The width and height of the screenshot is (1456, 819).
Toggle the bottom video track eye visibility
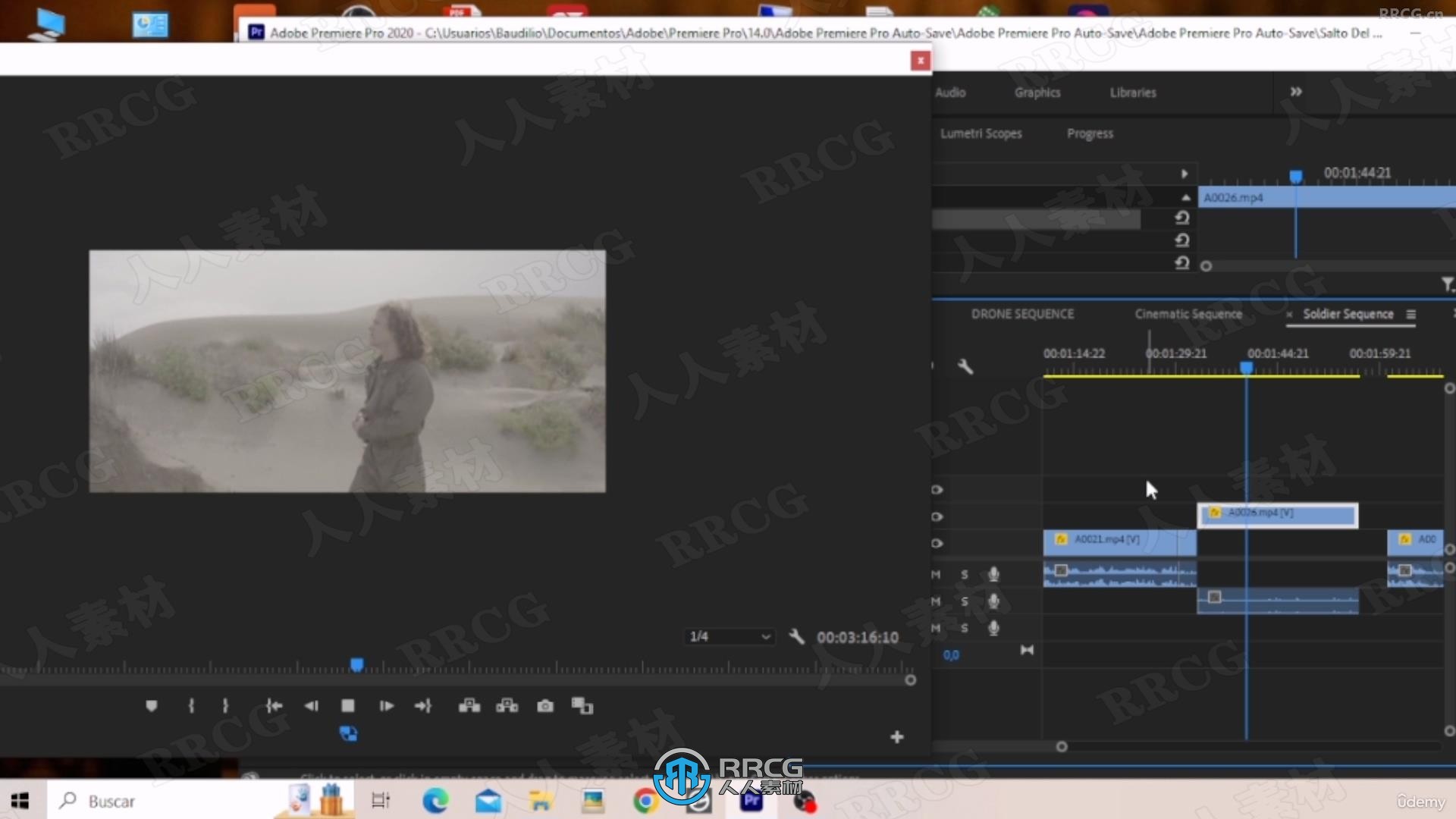click(937, 543)
